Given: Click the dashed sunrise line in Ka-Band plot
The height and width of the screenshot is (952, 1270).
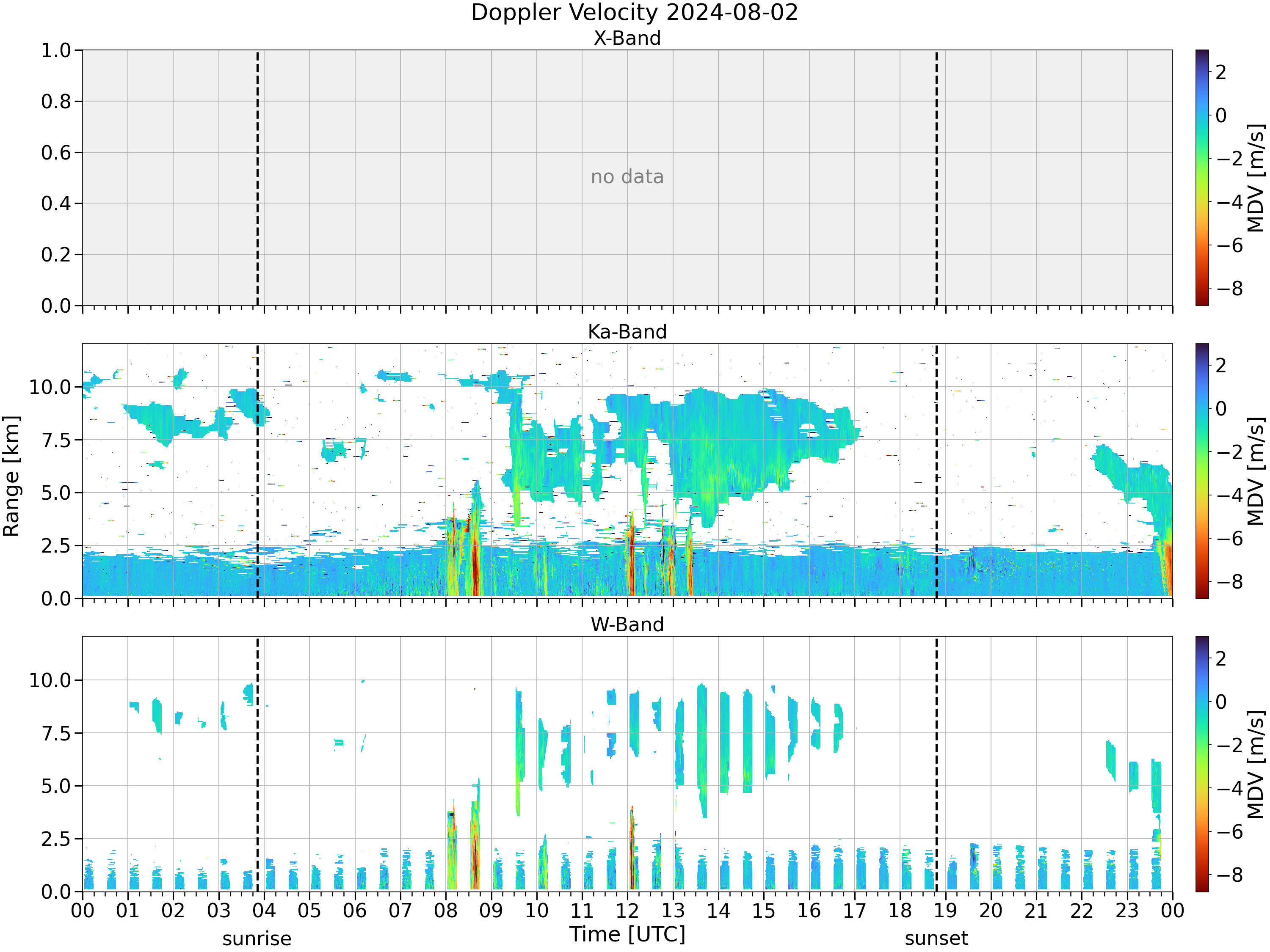Looking at the screenshot, I should pyautogui.click(x=257, y=471).
